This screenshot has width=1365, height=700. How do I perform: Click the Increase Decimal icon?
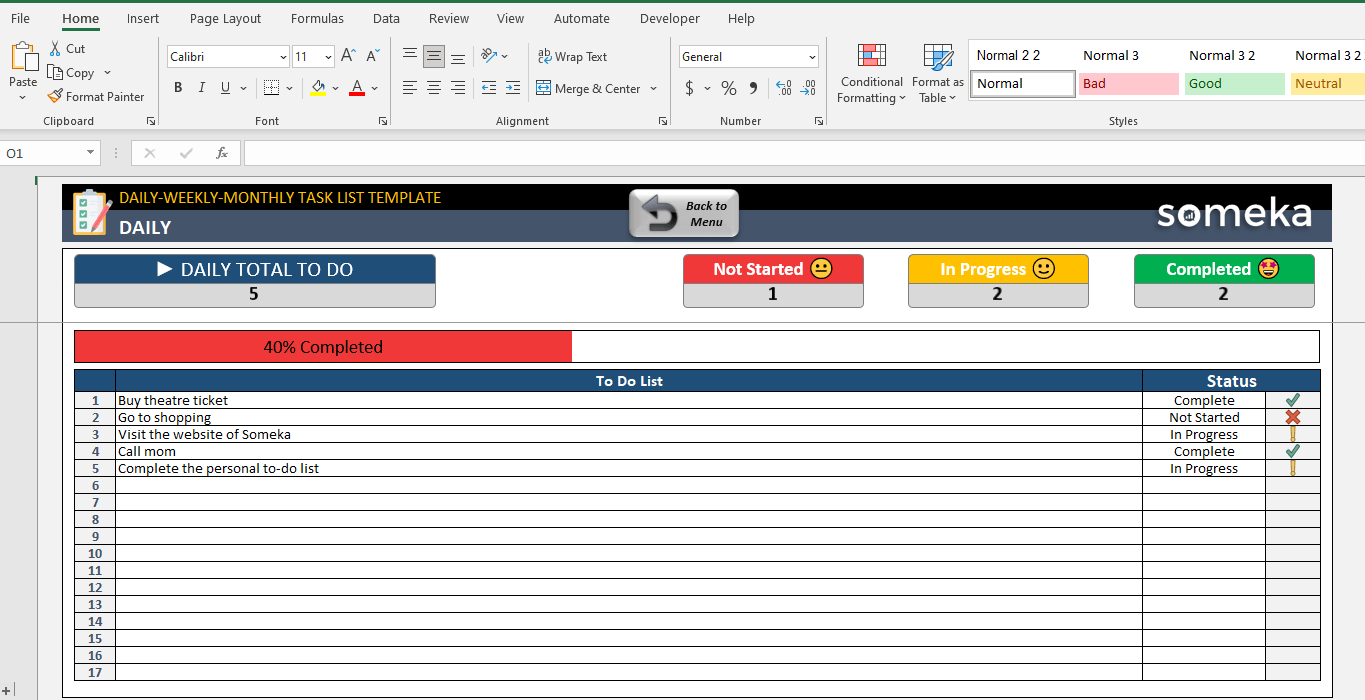pyautogui.click(x=783, y=88)
